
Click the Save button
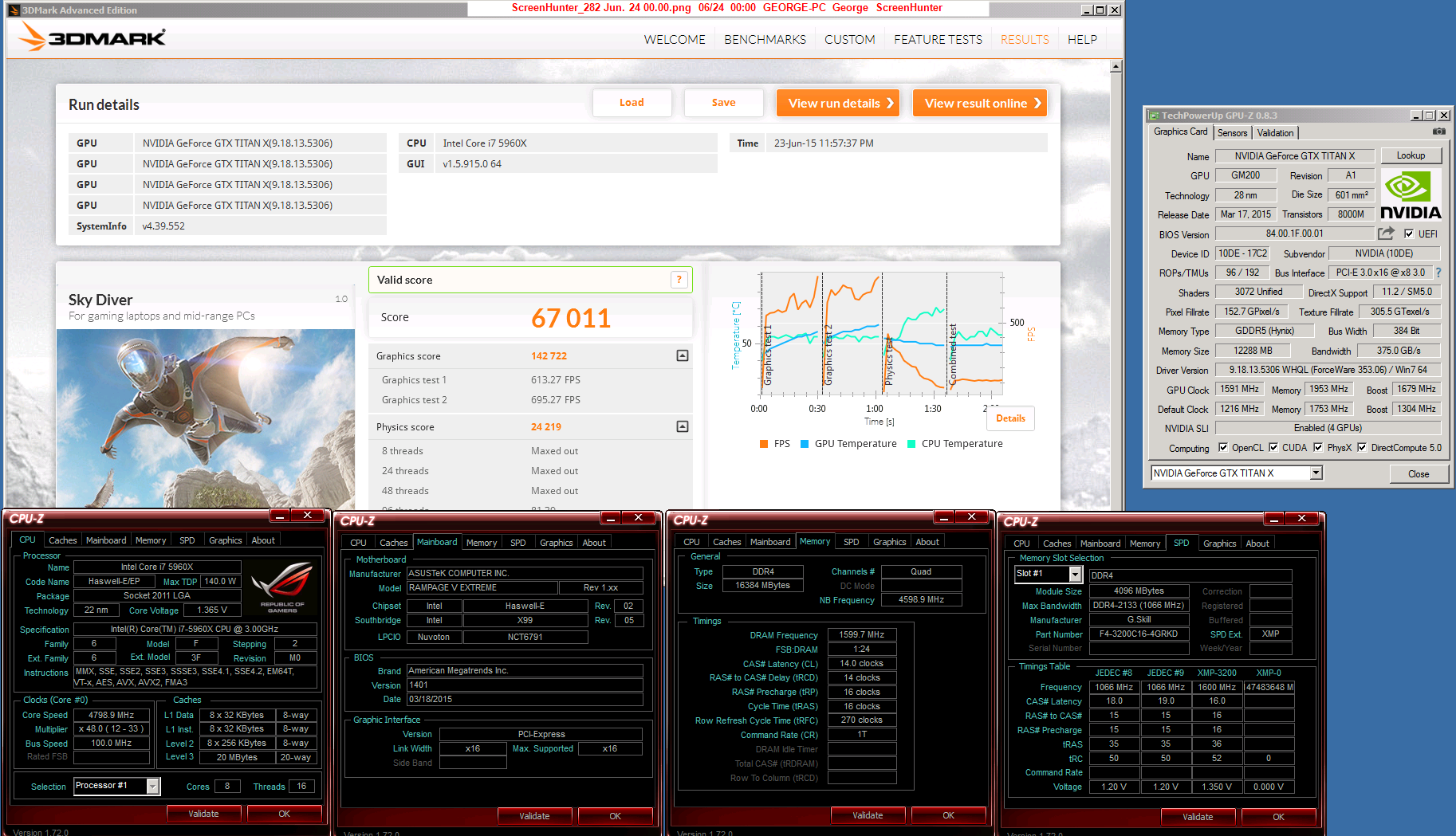723,103
